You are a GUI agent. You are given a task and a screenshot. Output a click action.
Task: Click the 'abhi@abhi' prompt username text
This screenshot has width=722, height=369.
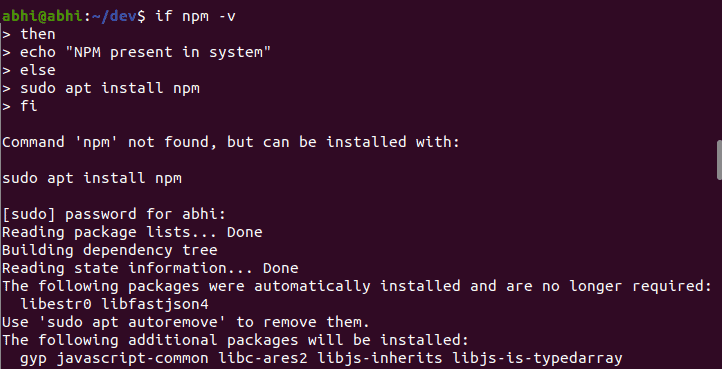coord(43,16)
